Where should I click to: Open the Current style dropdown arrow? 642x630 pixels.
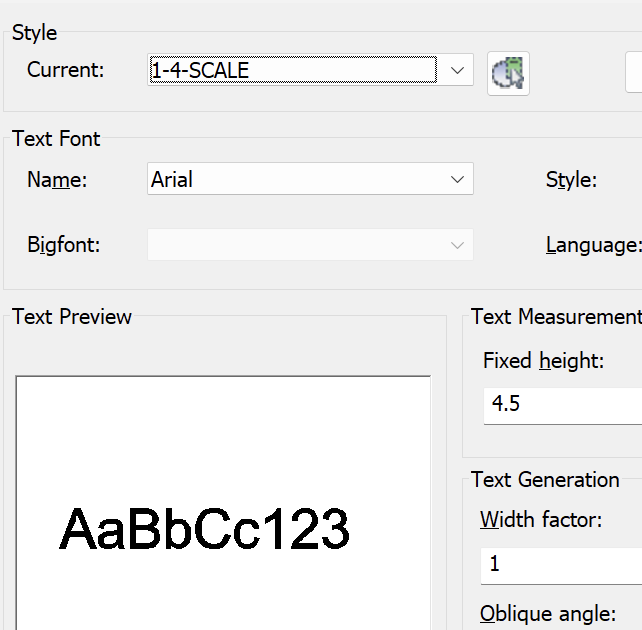pyautogui.click(x=457, y=70)
